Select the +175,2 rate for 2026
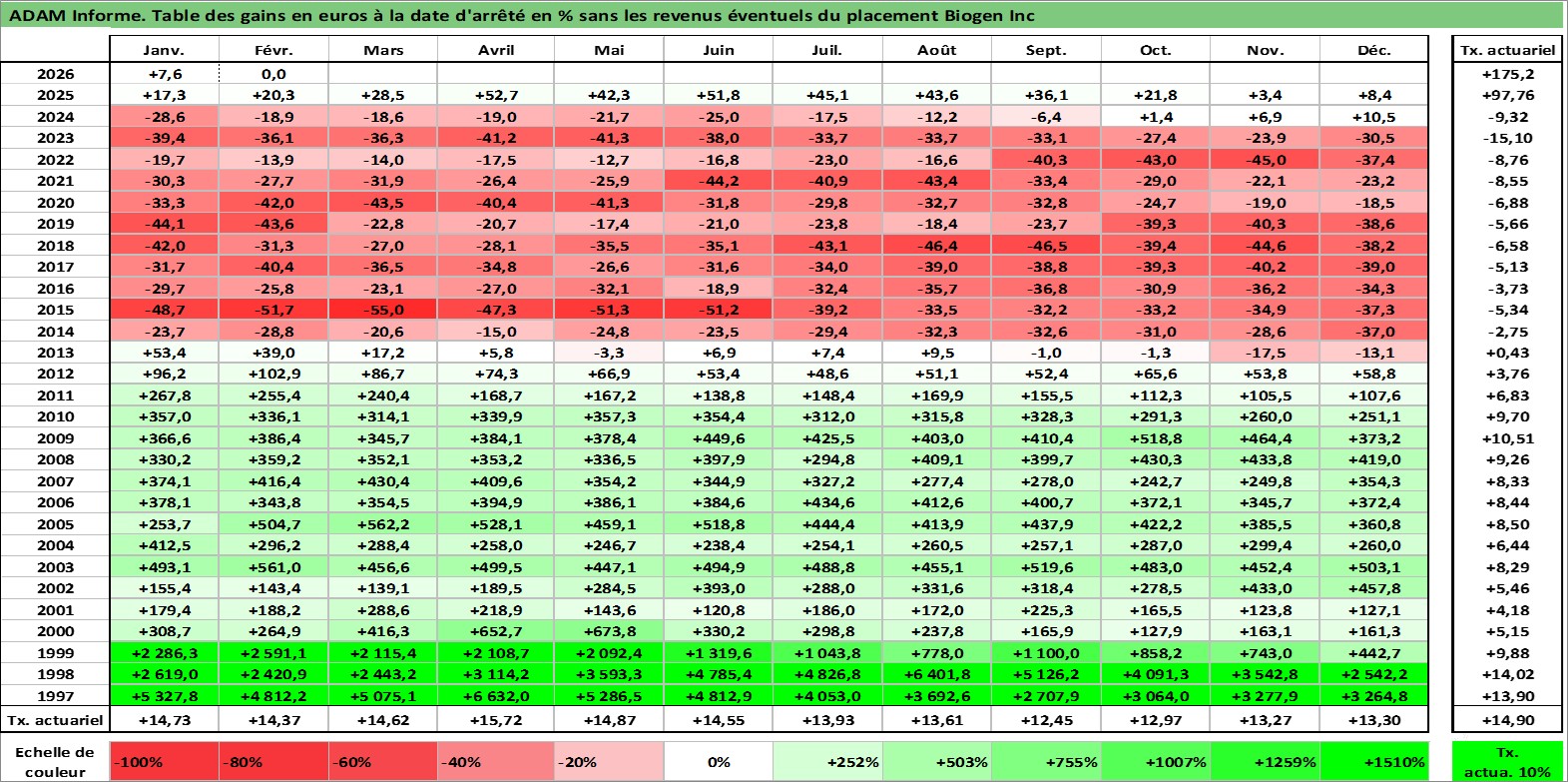1568x782 pixels. (1507, 74)
